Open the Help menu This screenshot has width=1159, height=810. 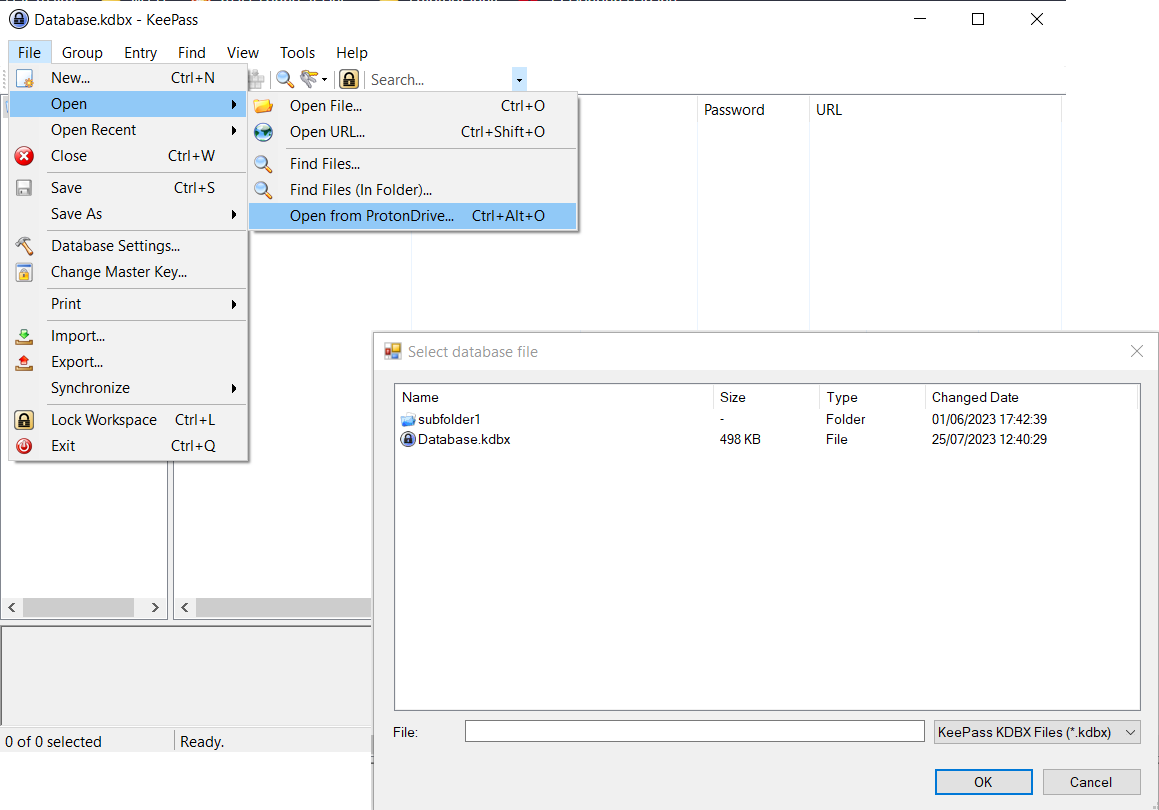(x=352, y=52)
